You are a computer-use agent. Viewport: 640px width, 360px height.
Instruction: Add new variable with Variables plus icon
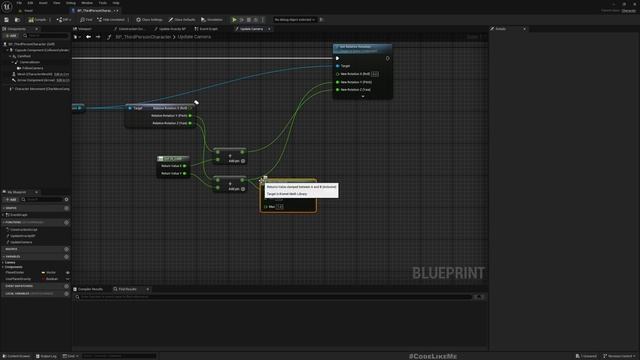pyautogui.click(x=67, y=257)
